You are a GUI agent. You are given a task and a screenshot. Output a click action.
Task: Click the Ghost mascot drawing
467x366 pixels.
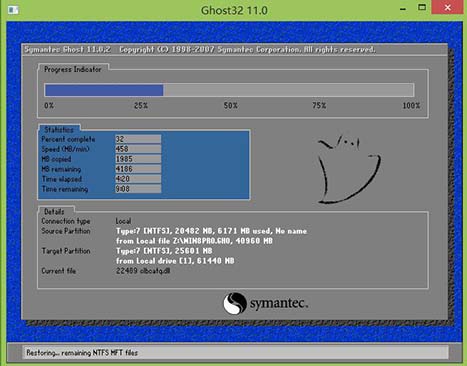[349, 169]
